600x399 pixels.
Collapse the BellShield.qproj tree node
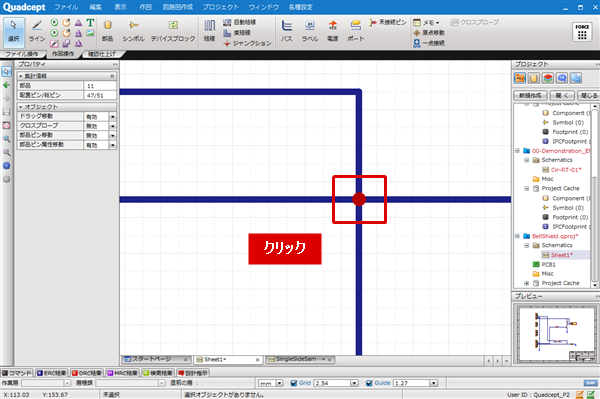click(517, 236)
